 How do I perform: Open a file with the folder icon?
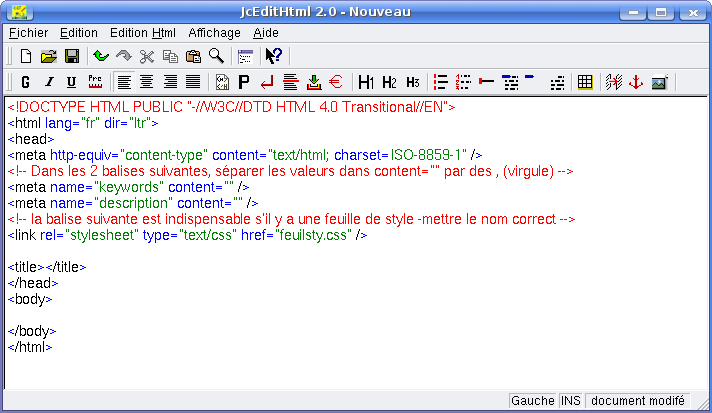49,56
